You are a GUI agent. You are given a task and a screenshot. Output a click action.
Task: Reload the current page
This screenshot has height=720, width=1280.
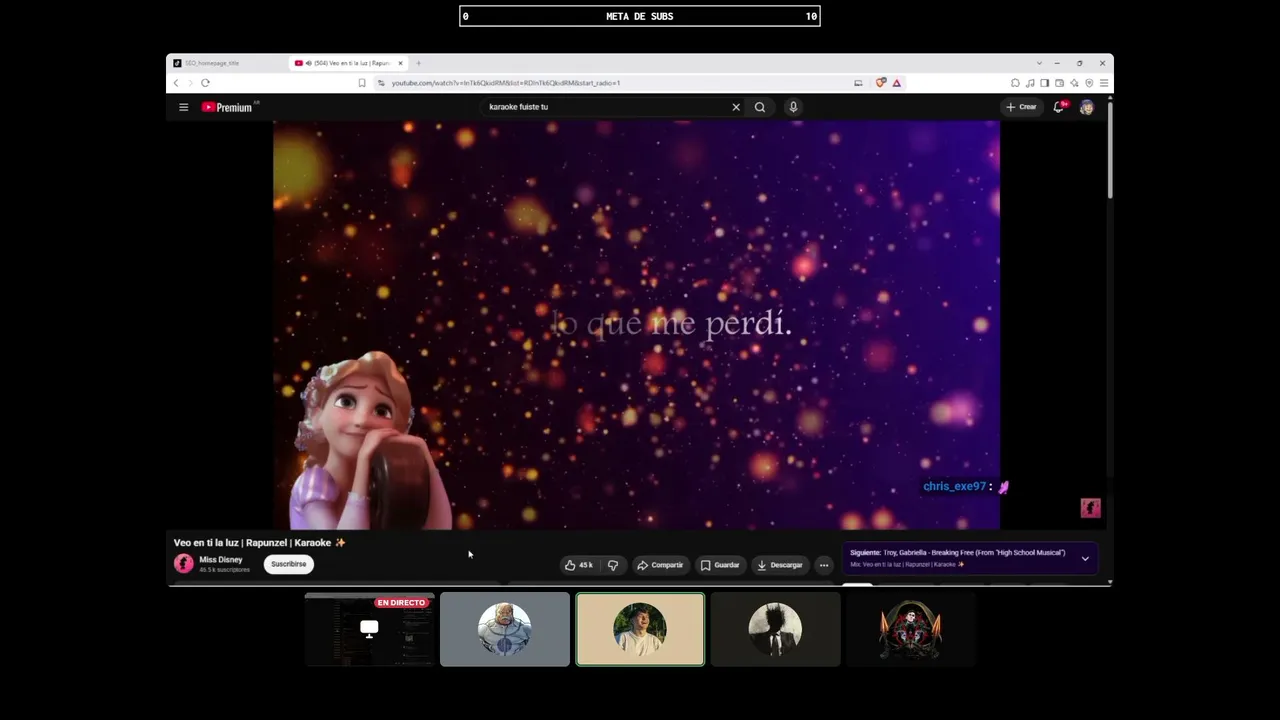coord(205,83)
